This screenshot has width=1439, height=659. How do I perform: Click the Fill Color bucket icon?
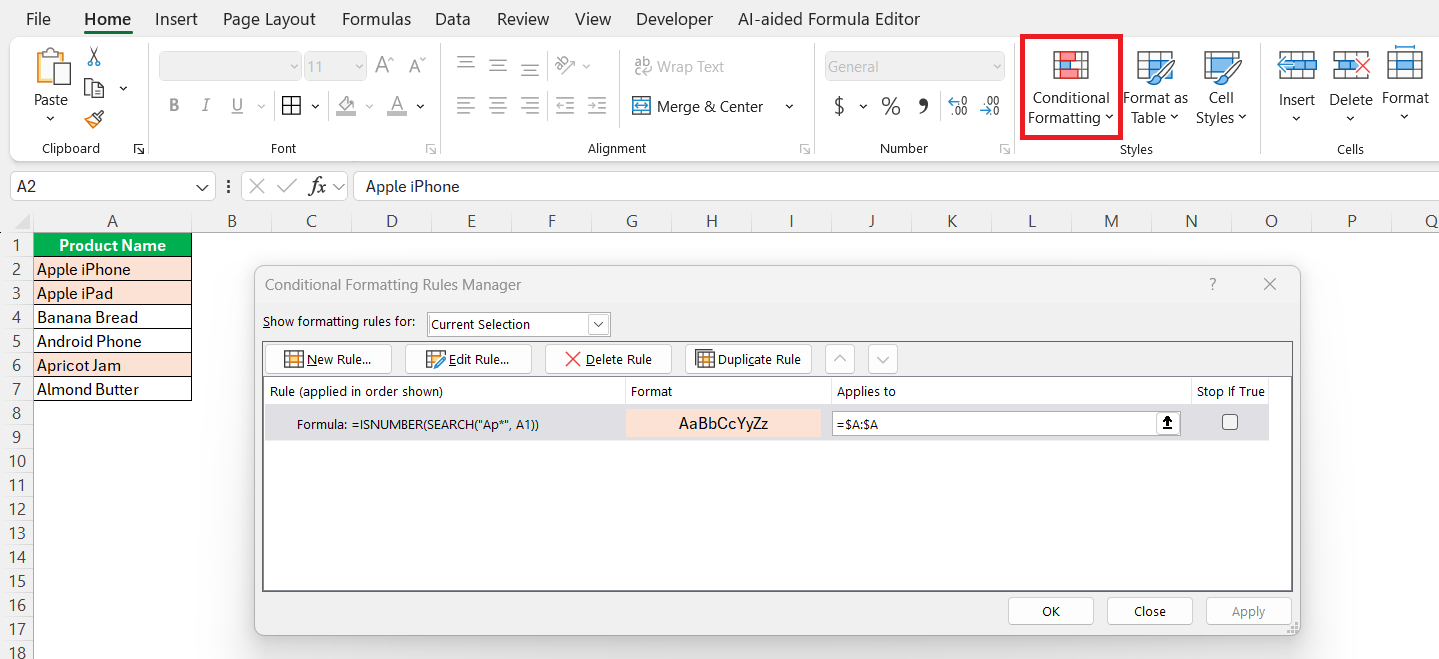click(347, 106)
